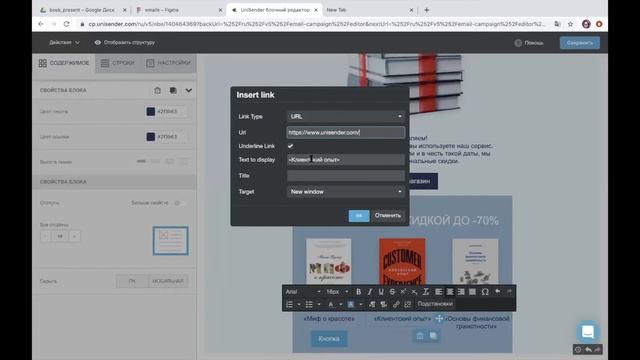Apply strikethrough in text toolbar
This screenshot has height=360, width=640.
click(392, 292)
